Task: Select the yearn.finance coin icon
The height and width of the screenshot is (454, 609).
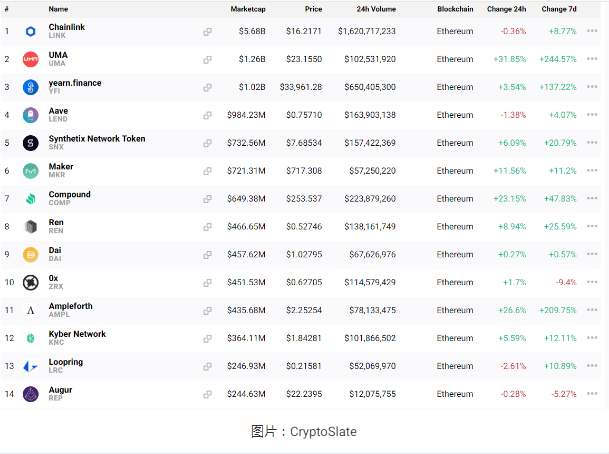Action: 30,88
